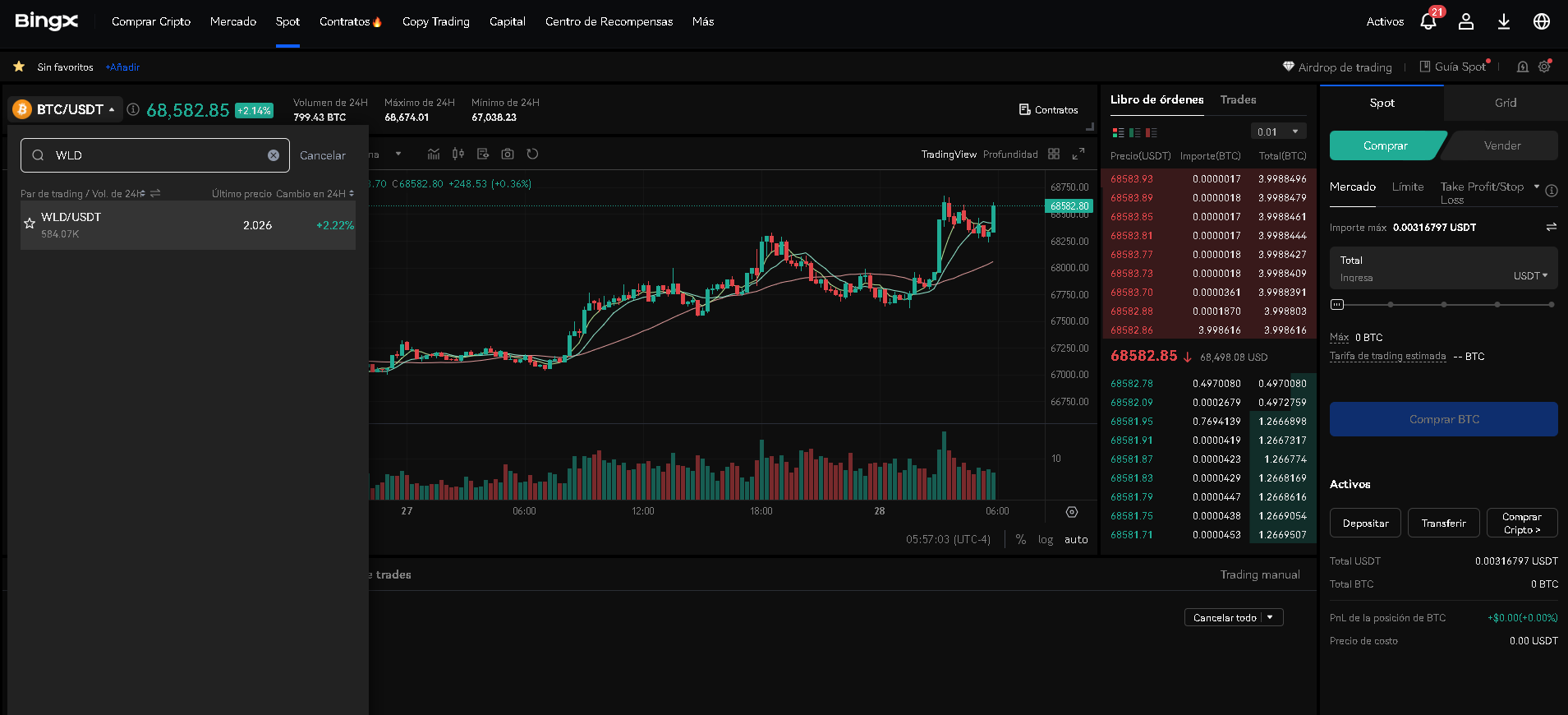Open the 0.01 price precision dropdown
This screenshot has height=715, width=1568.
pos(1279,131)
